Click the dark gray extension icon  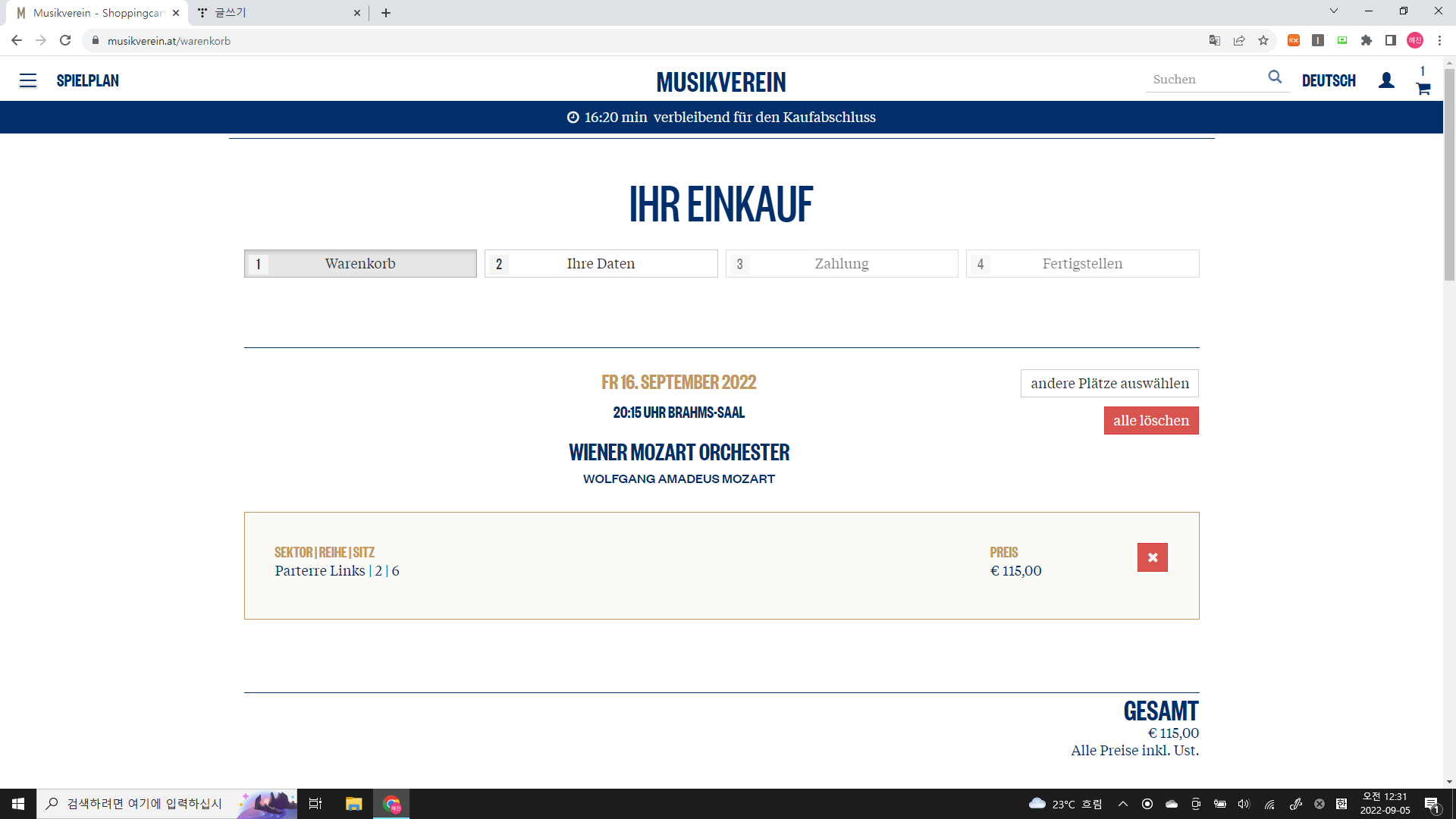[x=1318, y=40]
